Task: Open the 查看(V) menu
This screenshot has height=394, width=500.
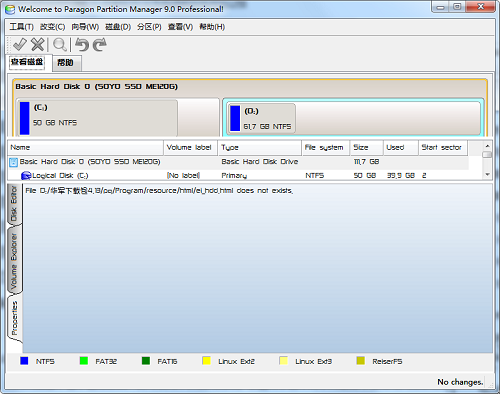Action: tap(180, 27)
